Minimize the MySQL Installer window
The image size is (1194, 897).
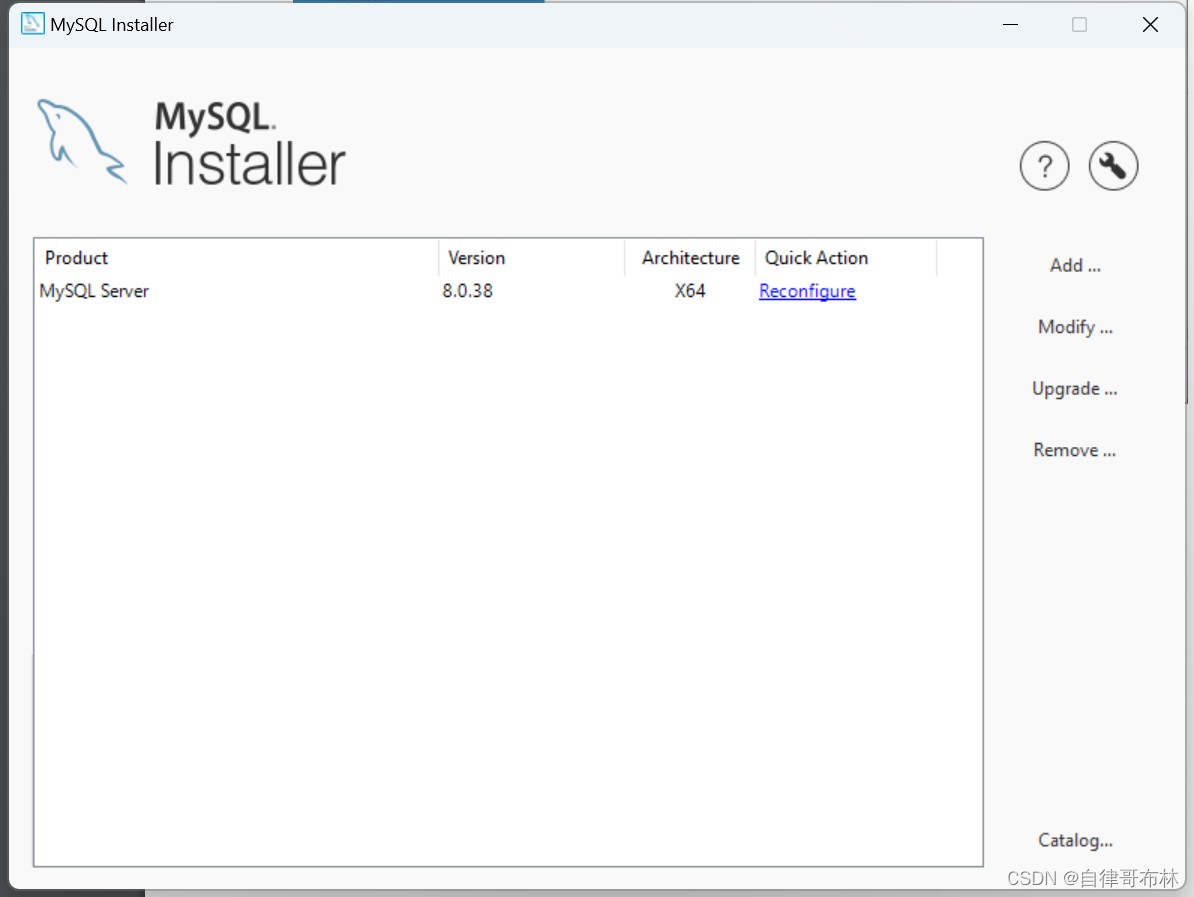[1010, 24]
